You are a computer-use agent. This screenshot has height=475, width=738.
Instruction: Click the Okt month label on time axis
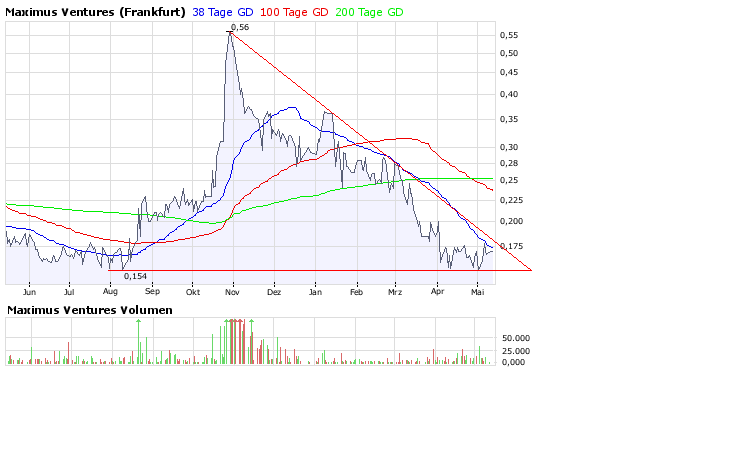point(193,292)
